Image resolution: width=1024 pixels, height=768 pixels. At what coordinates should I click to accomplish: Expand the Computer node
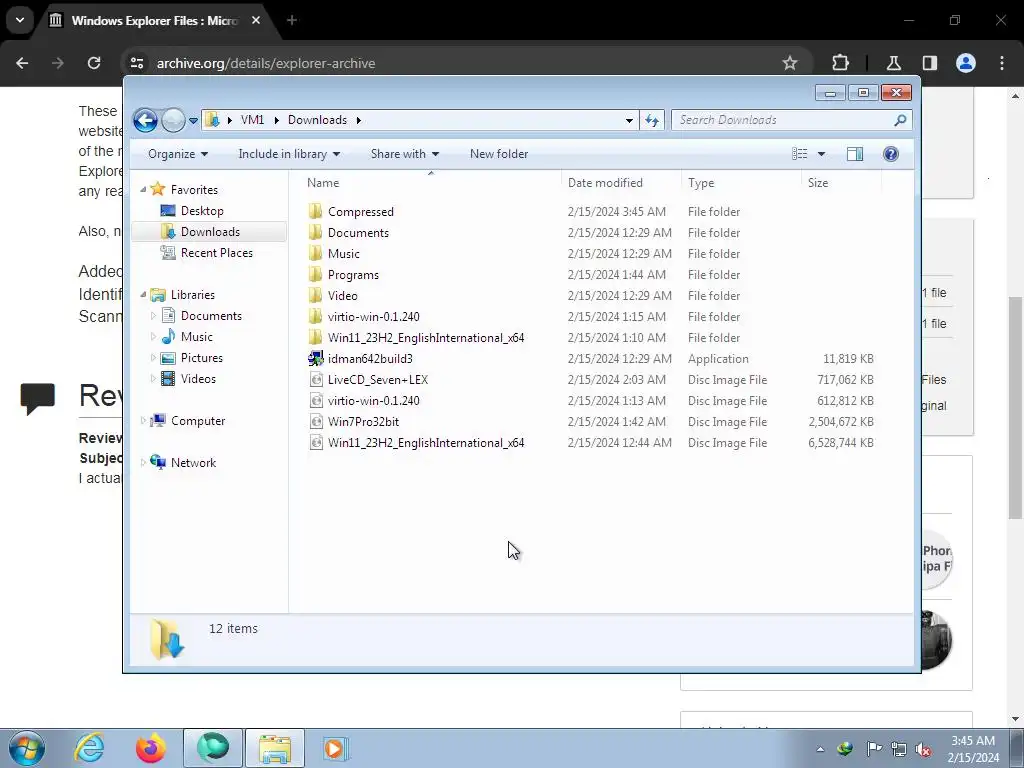coord(143,421)
